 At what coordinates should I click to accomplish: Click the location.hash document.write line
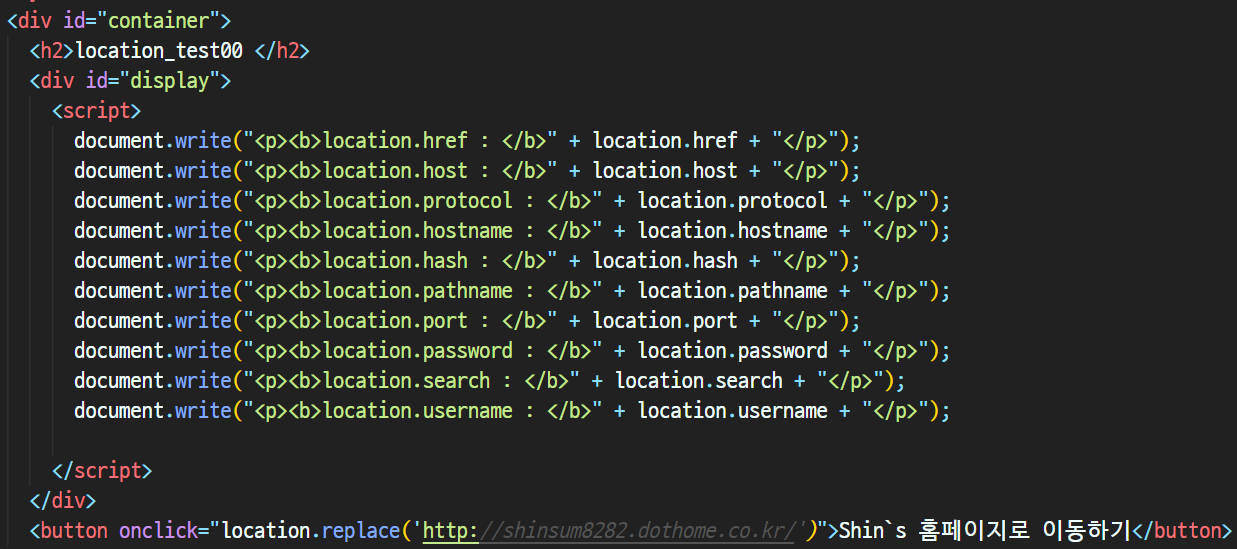pos(467,260)
